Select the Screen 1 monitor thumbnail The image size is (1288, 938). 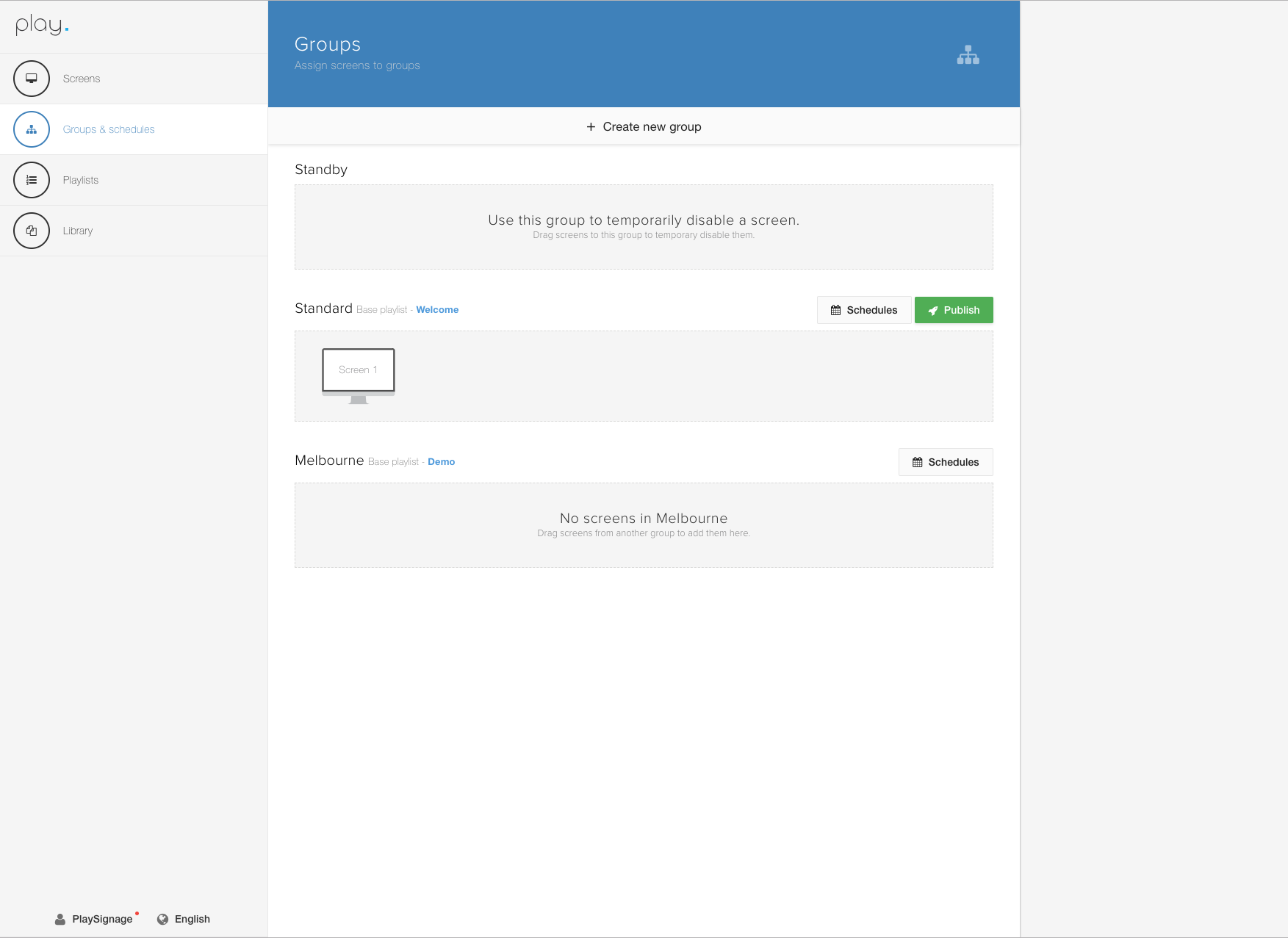coord(359,376)
